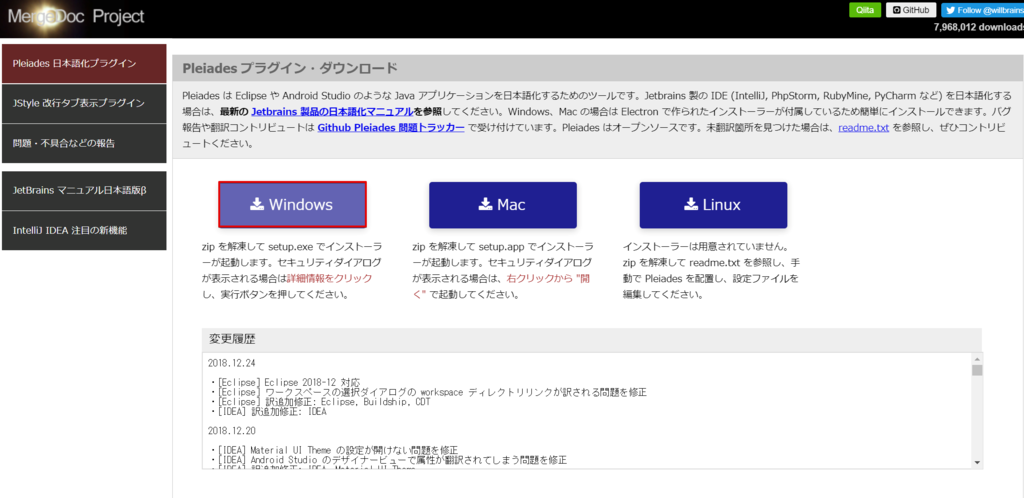Image resolution: width=1024 pixels, height=498 pixels.
Task: Click changelog scrollbar down arrow
Action: (977, 462)
